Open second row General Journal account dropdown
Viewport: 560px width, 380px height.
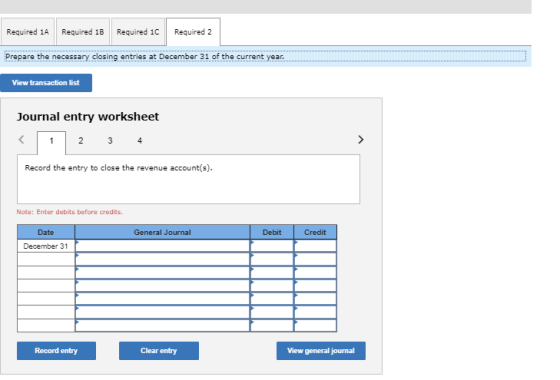pyautogui.click(x=162, y=259)
